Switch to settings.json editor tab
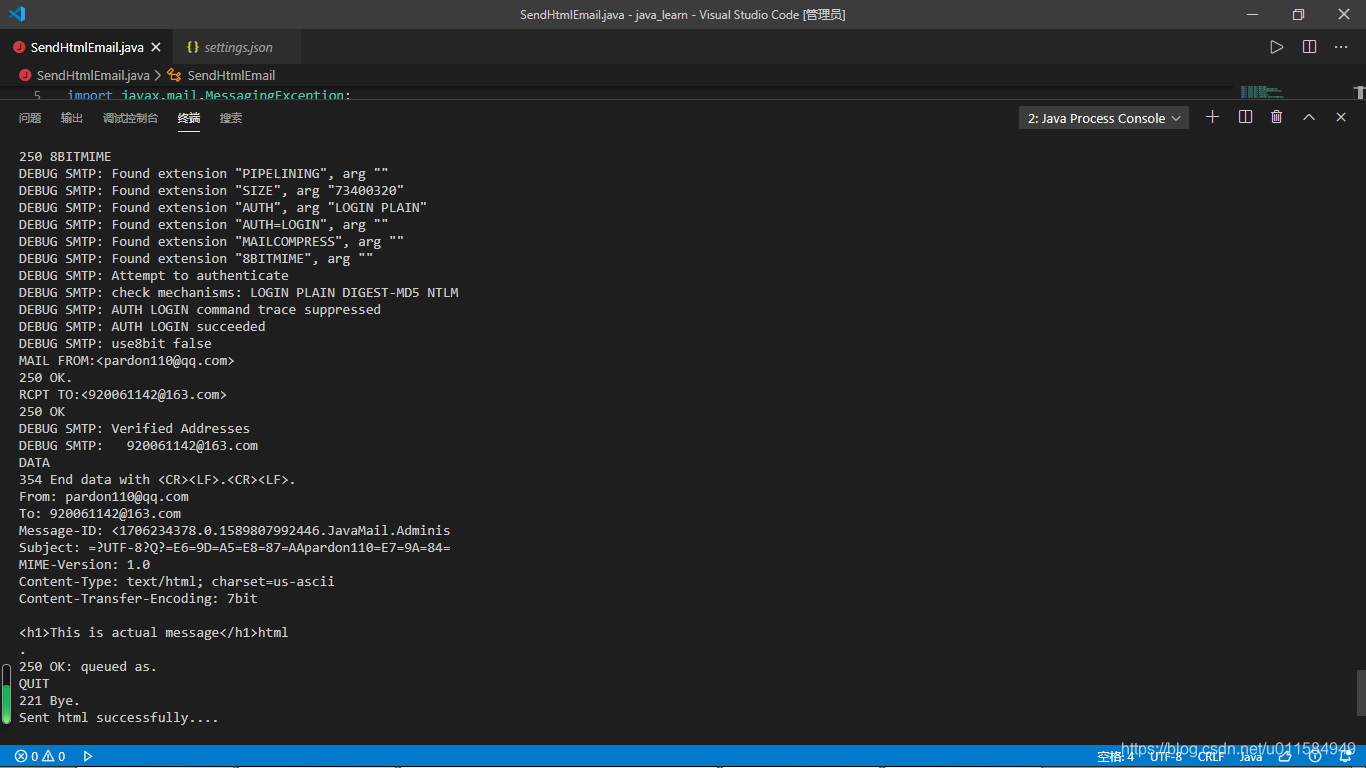Viewport: 1366px width, 768px height. click(238, 47)
